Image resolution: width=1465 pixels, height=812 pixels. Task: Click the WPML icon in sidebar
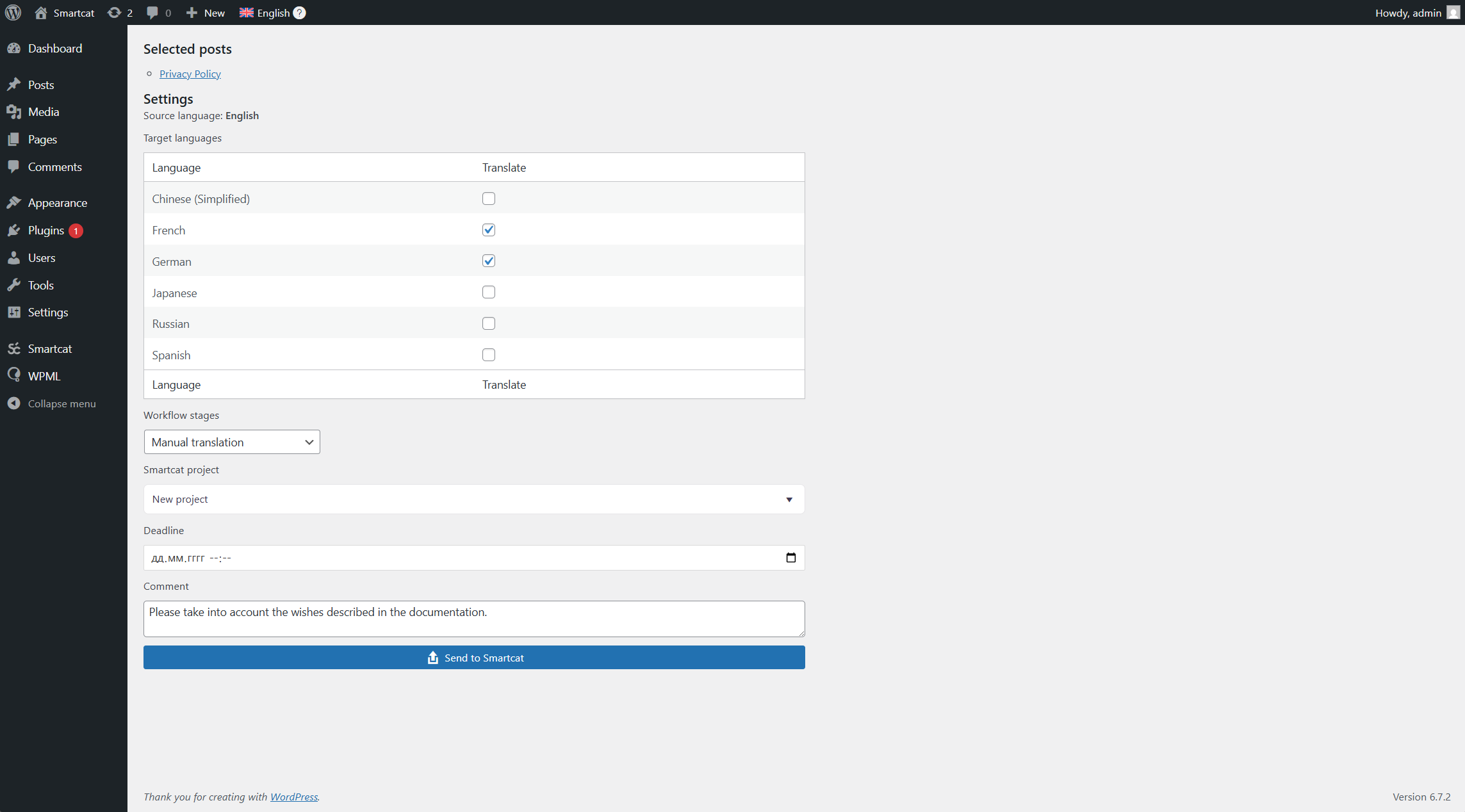14,375
